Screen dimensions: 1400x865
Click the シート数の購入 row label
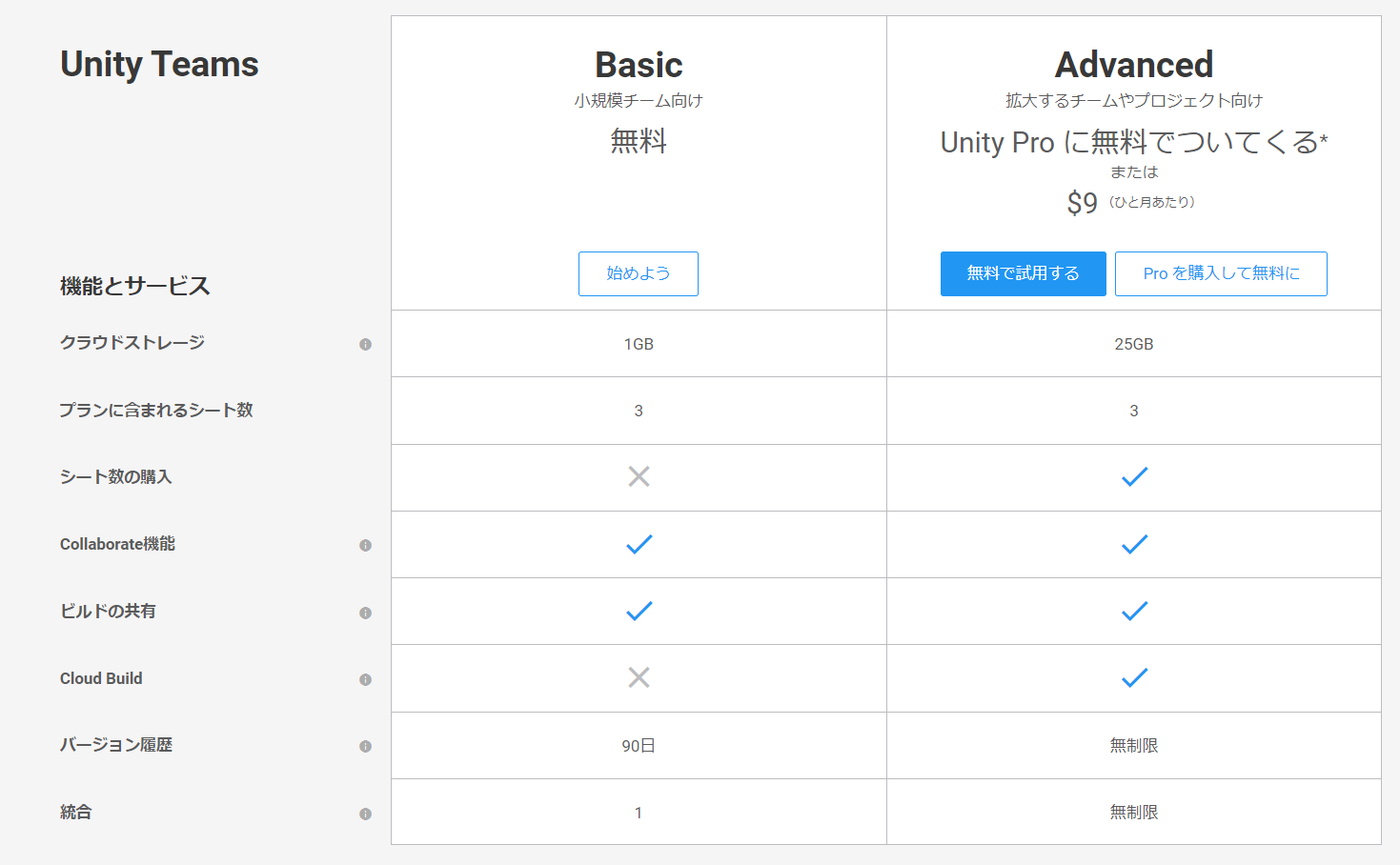[115, 476]
